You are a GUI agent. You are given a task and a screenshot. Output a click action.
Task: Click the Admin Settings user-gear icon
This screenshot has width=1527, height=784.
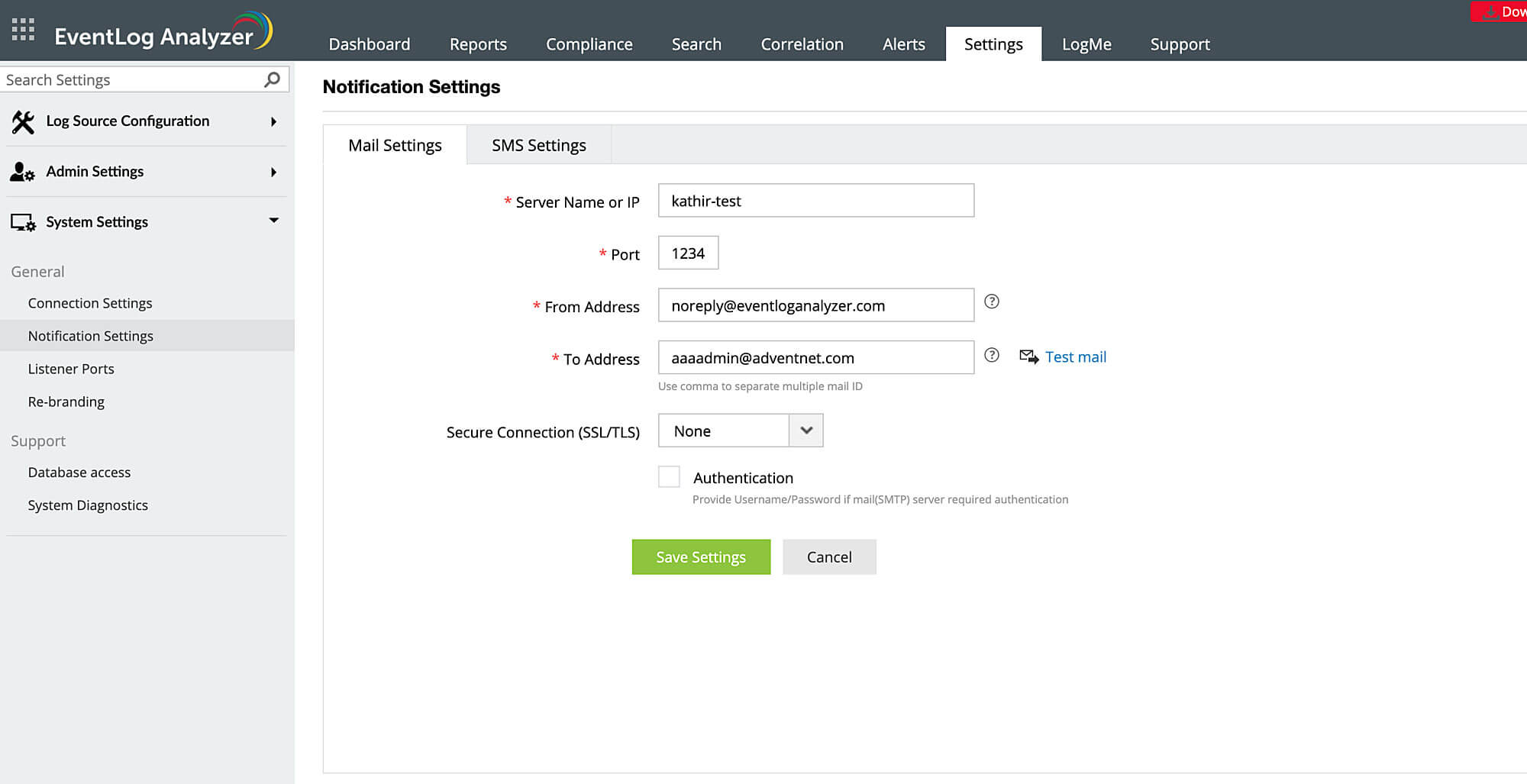coord(22,172)
